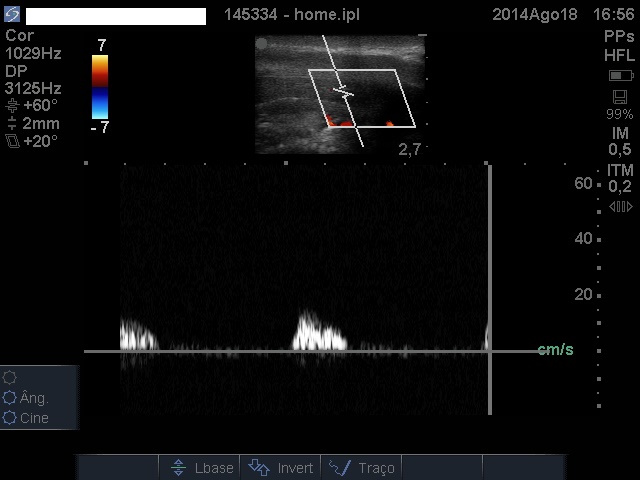Image resolution: width=640 pixels, height=480 pixels.
Task: Click the Doppler angle correction icon beside +60°
Action: (x=11, y=105)
